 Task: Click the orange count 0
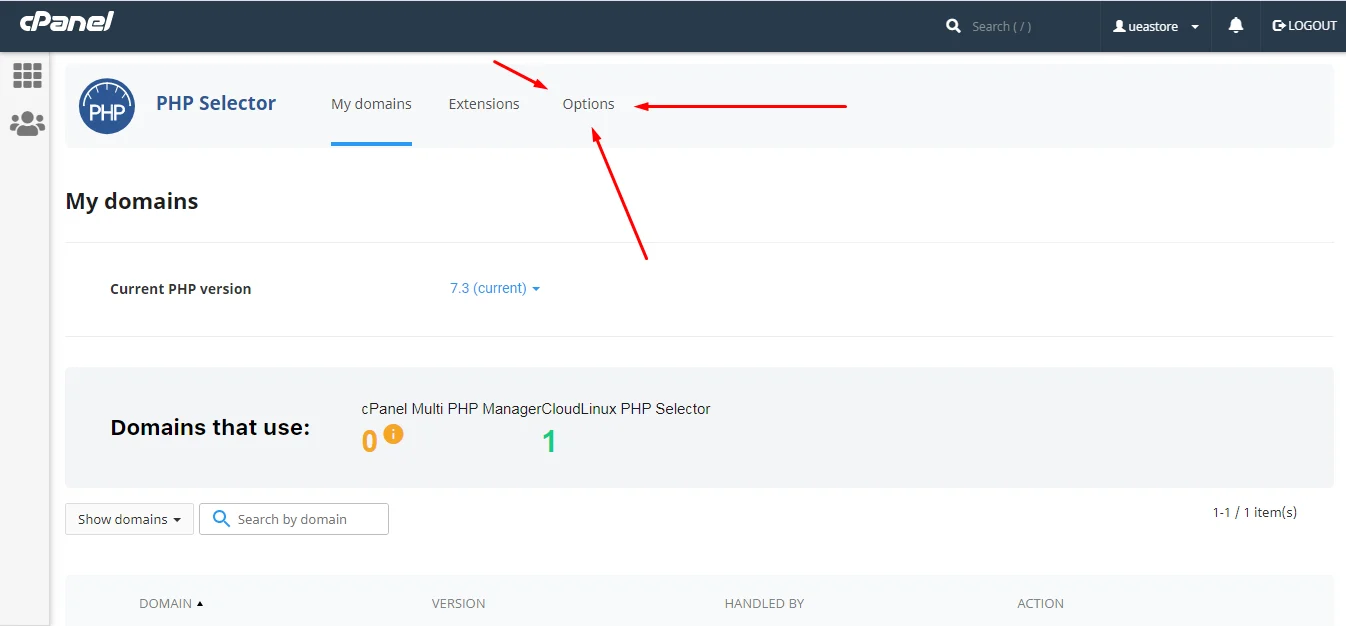click(370, 441)
